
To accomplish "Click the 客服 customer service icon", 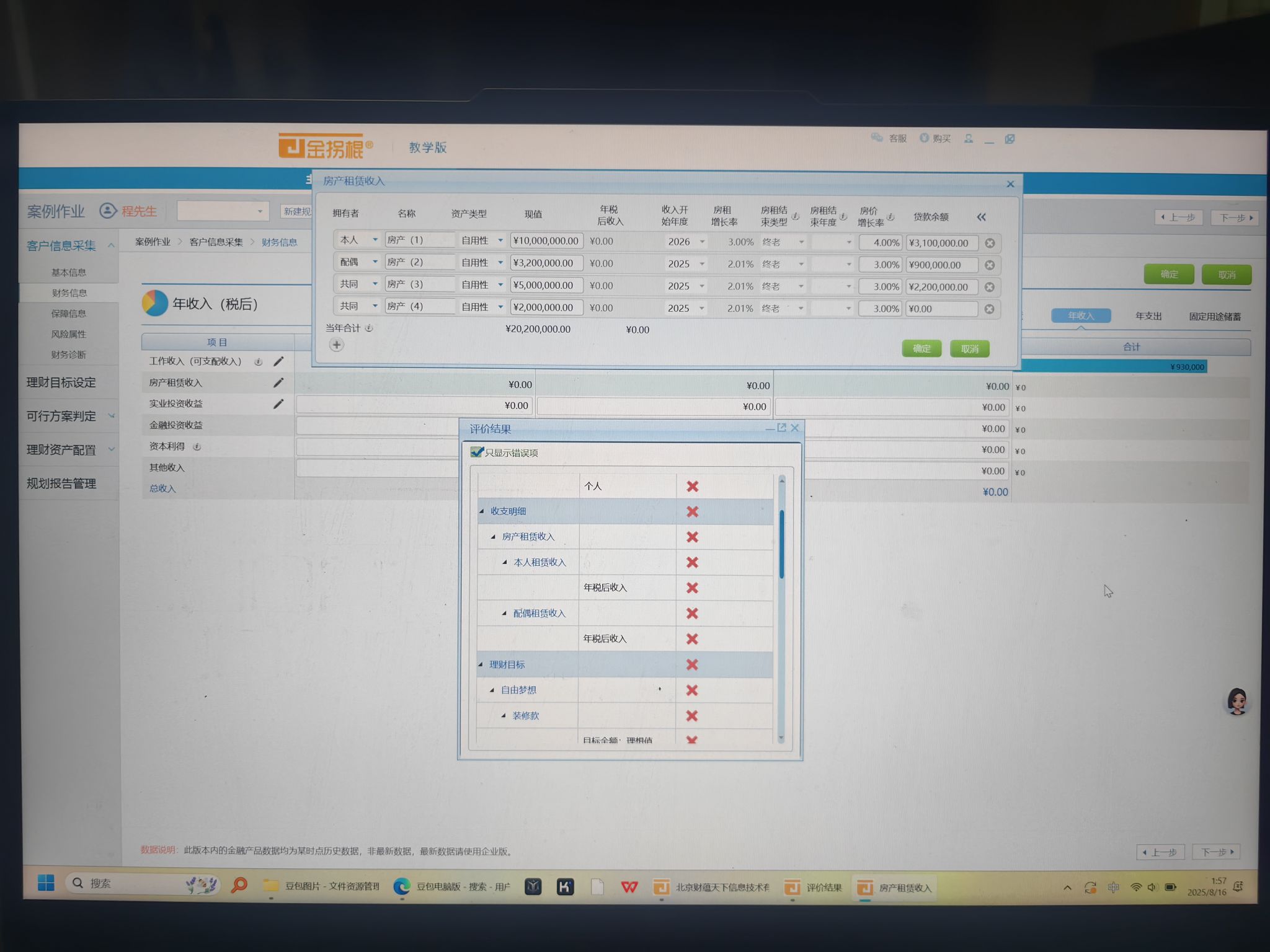I will pyautogui.click(x=877, y=138).
